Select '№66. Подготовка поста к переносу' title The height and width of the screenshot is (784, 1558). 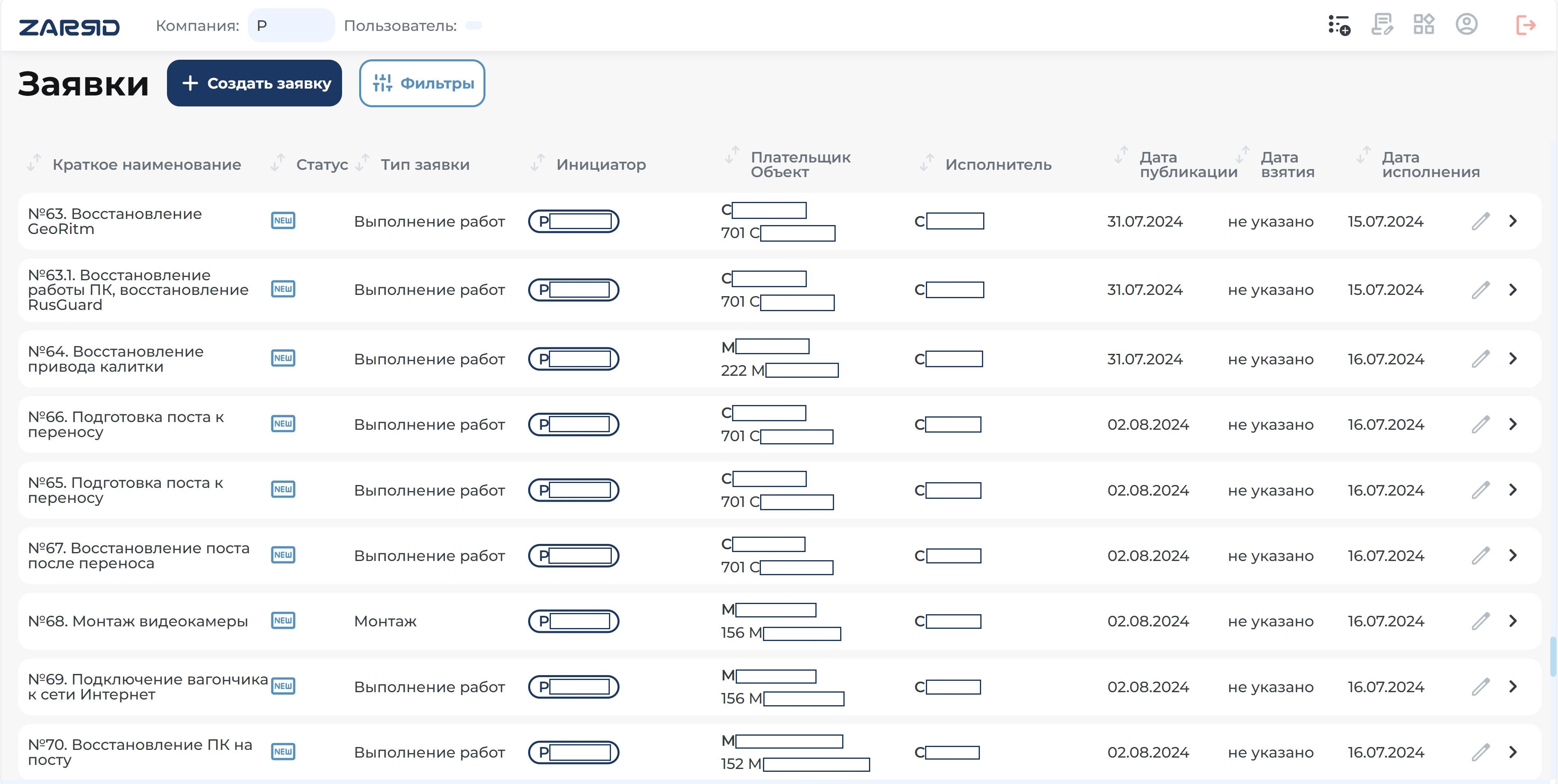(x=126, y=424)
